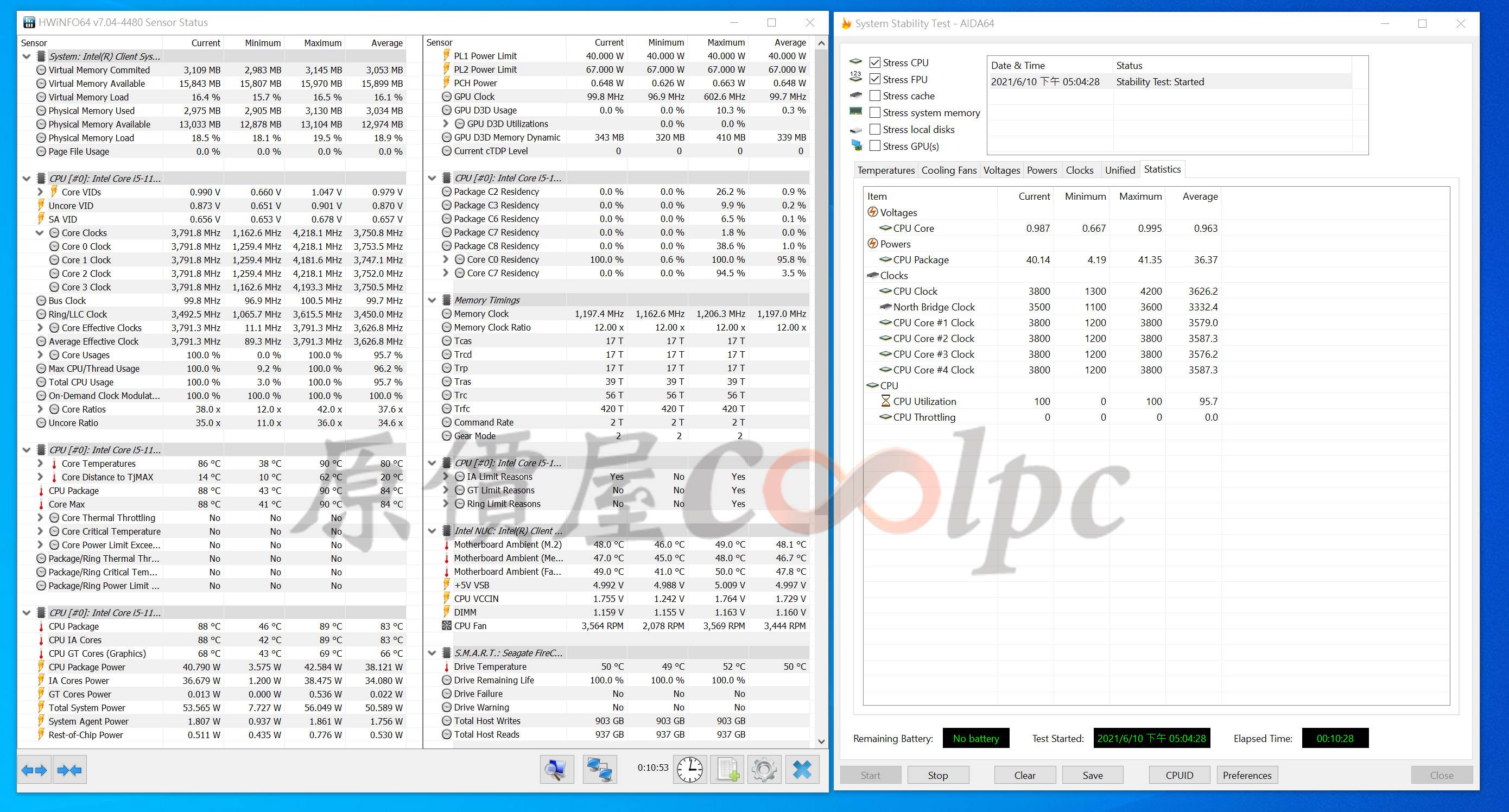Screen dimensions: 1509x812
Task: Click the CPU Fan sensor icon
Action: pyautogui.click(x=446, y=626)
